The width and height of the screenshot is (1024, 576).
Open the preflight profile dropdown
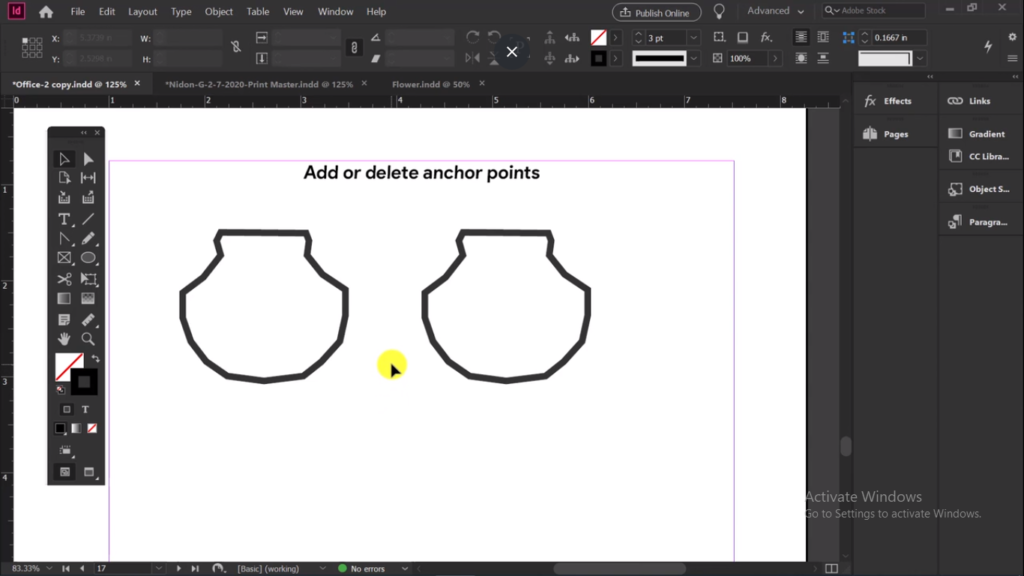[322, 569]
